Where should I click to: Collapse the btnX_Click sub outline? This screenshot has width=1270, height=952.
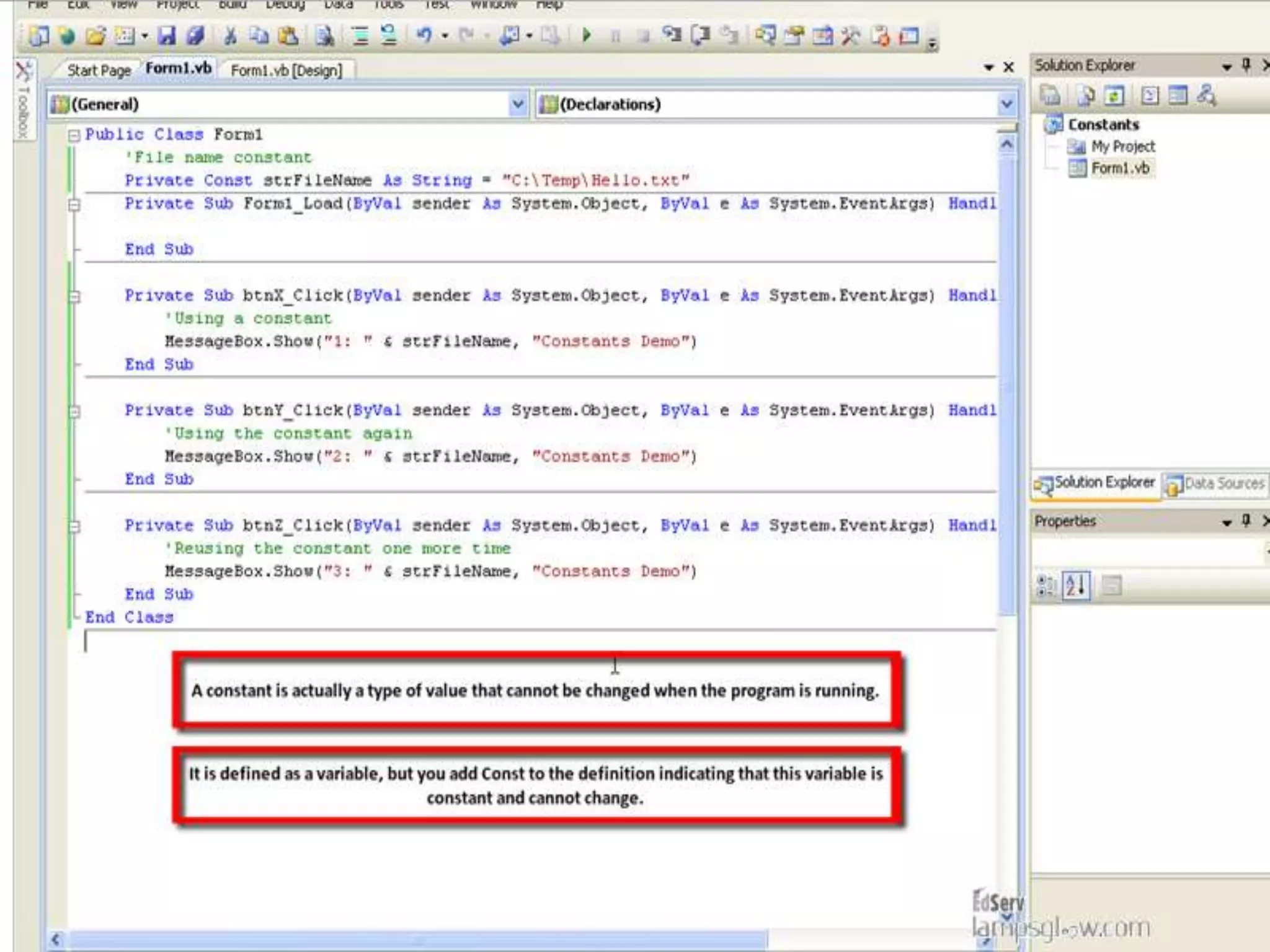click(74, 296)
